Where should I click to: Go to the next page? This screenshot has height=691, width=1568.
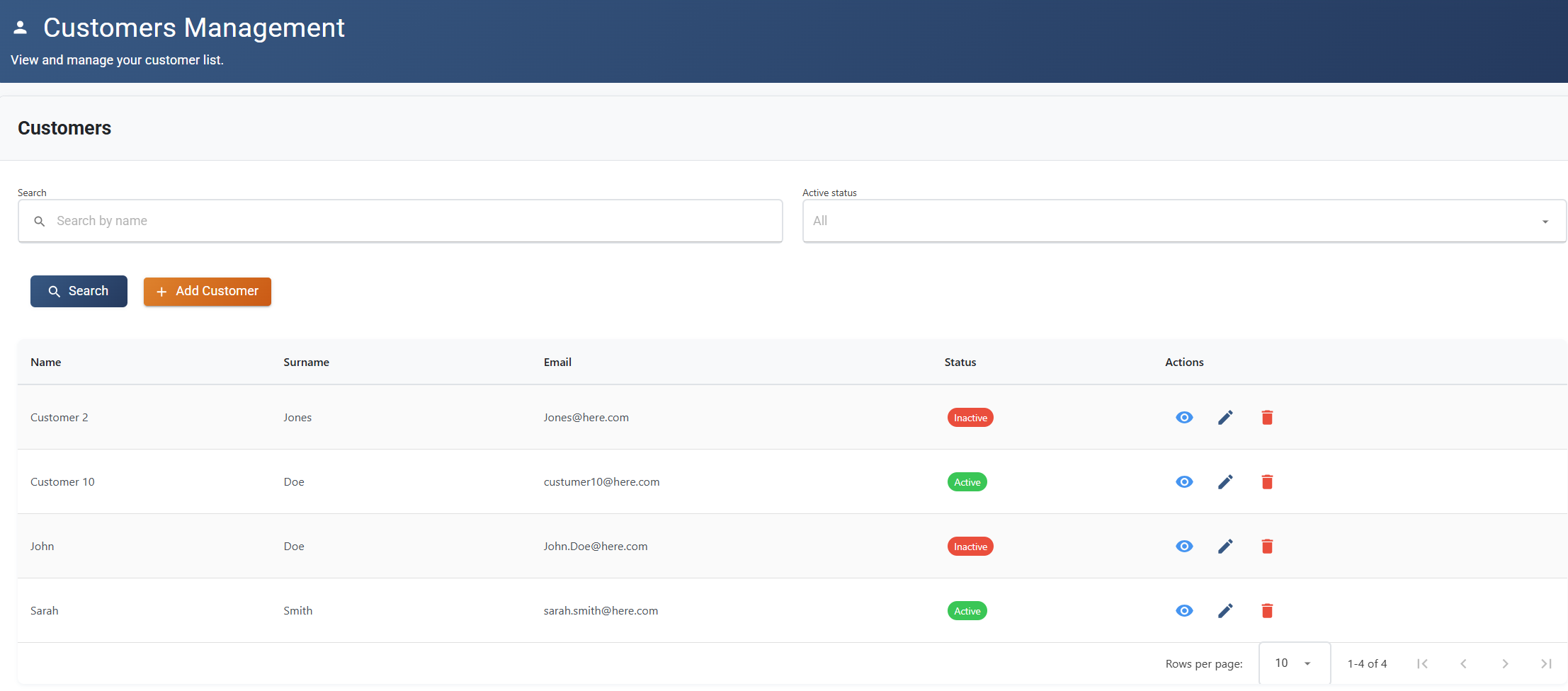point(1505,663)
